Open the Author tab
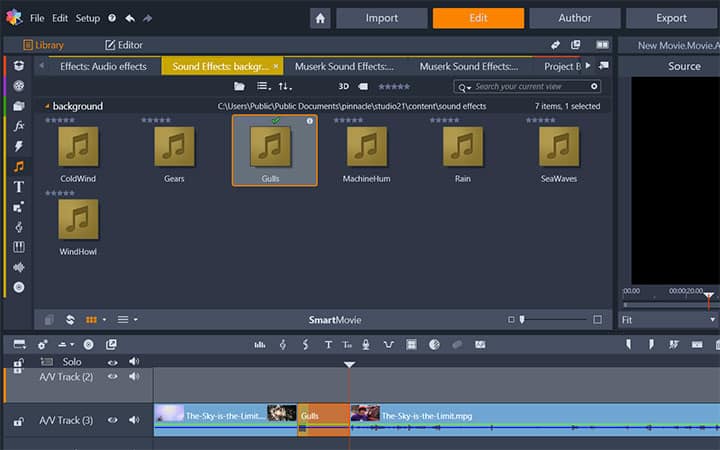Screen dimensions: 720x450 pos(574,18)
